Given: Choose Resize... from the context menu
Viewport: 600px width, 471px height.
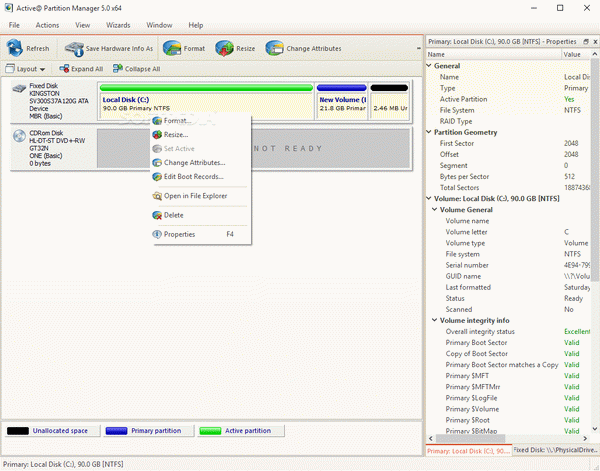Looking at the screenshot, I should (x=202, y=135).
